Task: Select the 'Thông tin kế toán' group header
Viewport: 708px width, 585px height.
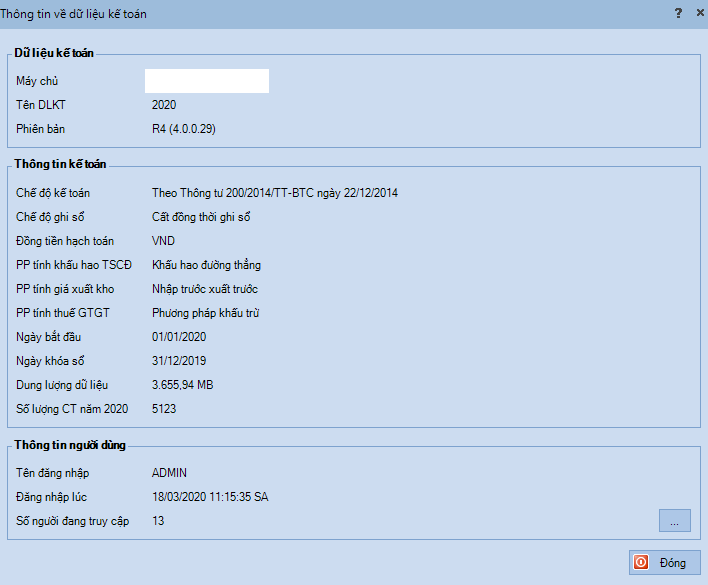Action: 60,164
